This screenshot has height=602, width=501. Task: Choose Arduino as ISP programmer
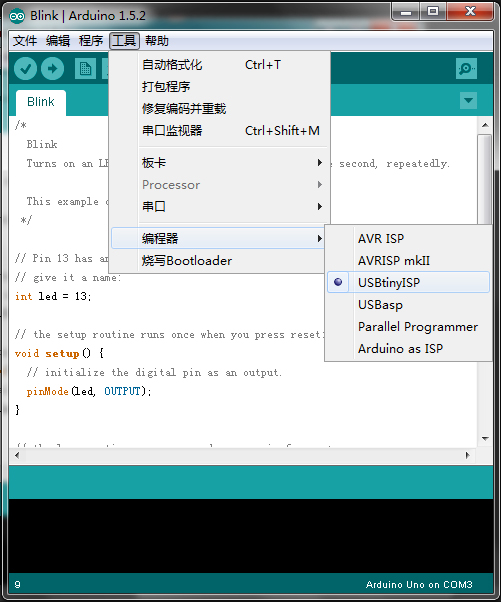pos(408,349)
